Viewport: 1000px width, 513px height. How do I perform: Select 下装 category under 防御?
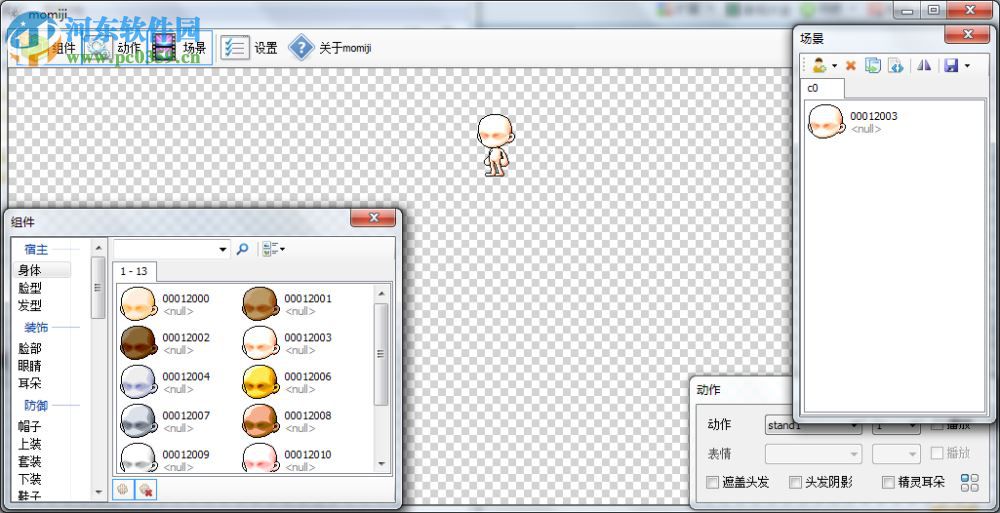[30, 479]
